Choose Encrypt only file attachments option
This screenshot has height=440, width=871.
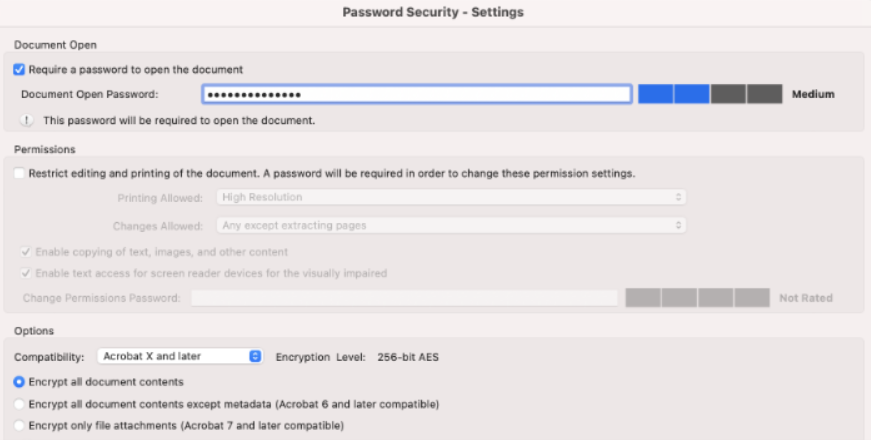coord(20,425)
